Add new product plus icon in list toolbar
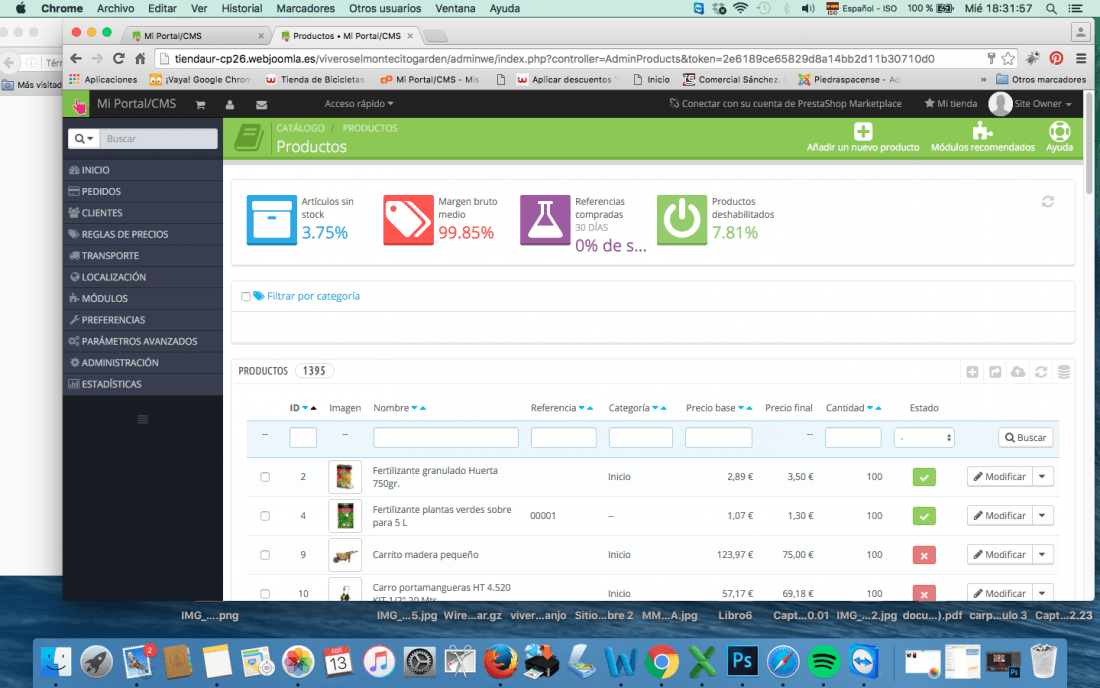 point(972,372)
